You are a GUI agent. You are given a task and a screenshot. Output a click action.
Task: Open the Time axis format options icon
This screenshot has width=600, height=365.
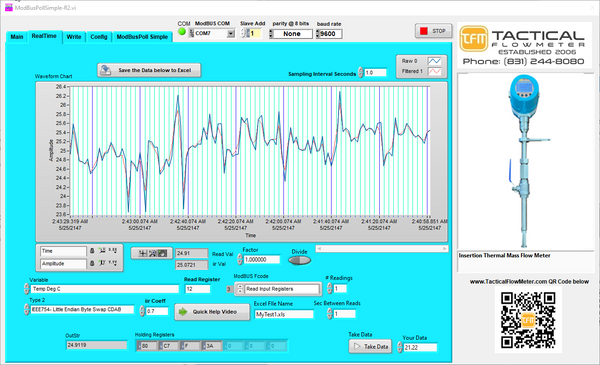113,251
